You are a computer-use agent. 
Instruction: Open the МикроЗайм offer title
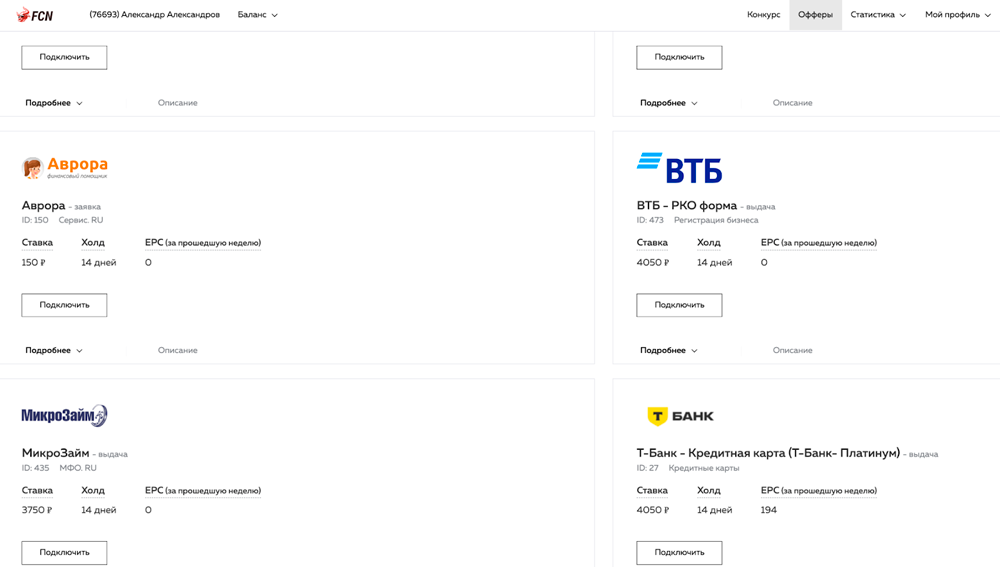coord(55,453)
